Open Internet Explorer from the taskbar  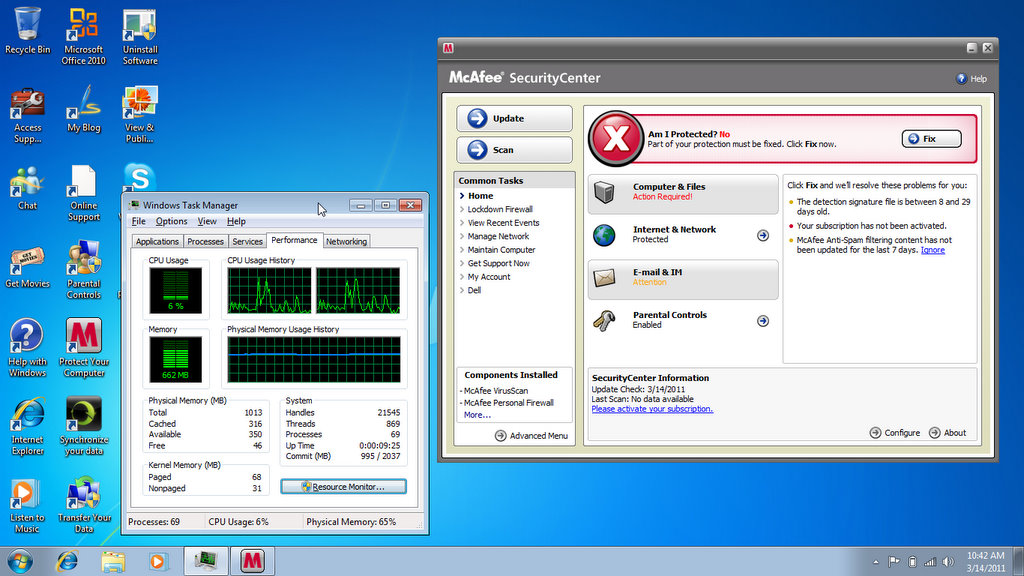point(67,561)
